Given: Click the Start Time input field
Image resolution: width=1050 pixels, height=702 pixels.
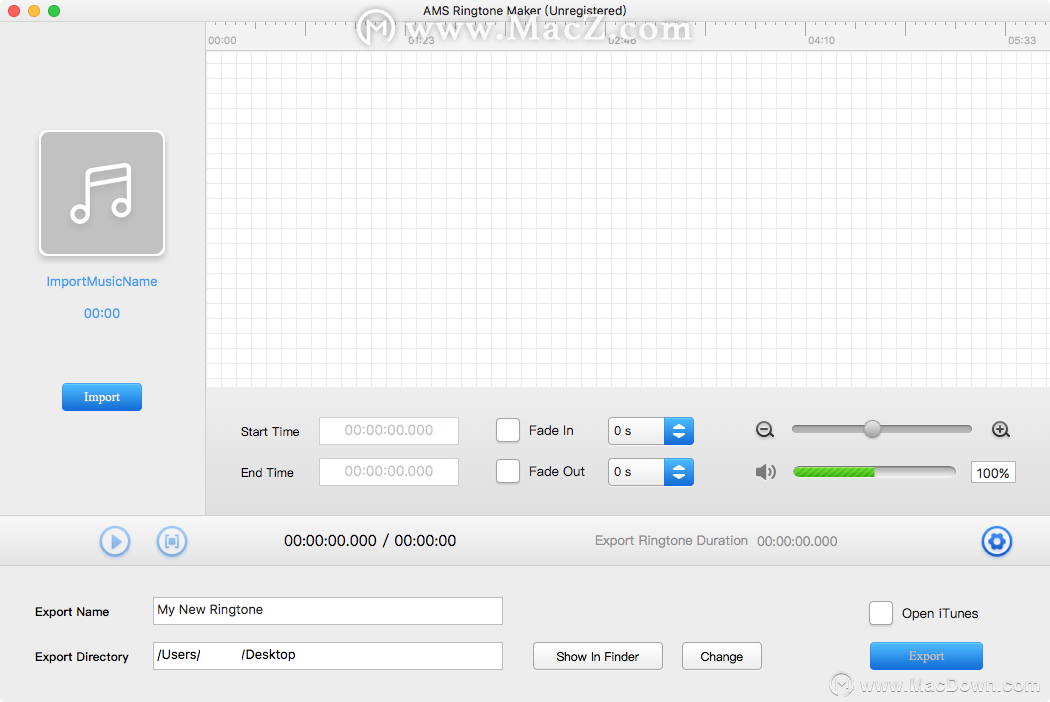Looking at the screenshot, I should [389, 431].
